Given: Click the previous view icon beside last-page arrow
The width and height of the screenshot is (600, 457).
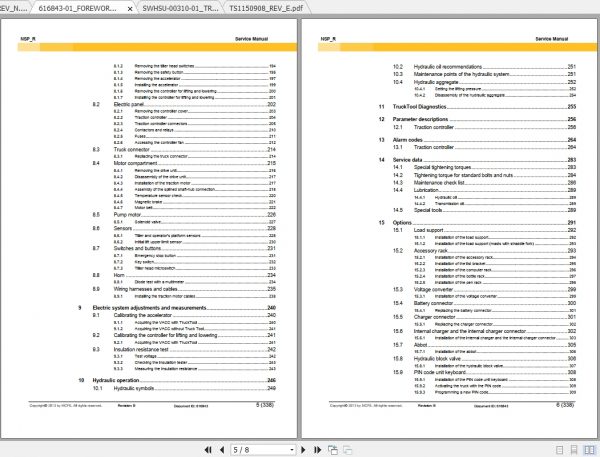Looking at the screenshot, I should (333, 450).
